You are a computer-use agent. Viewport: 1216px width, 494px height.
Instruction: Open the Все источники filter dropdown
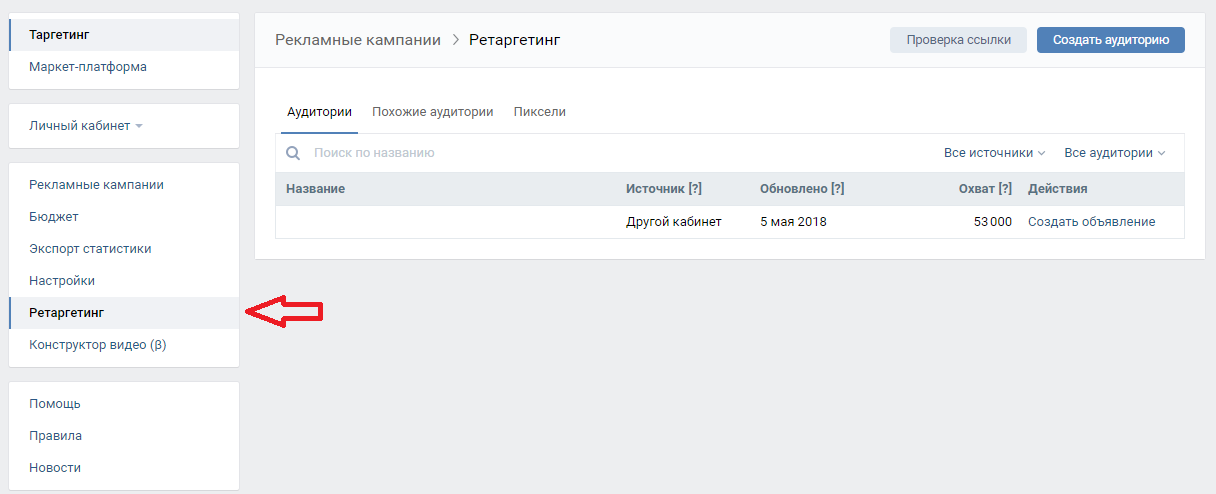tap(994, 153)
